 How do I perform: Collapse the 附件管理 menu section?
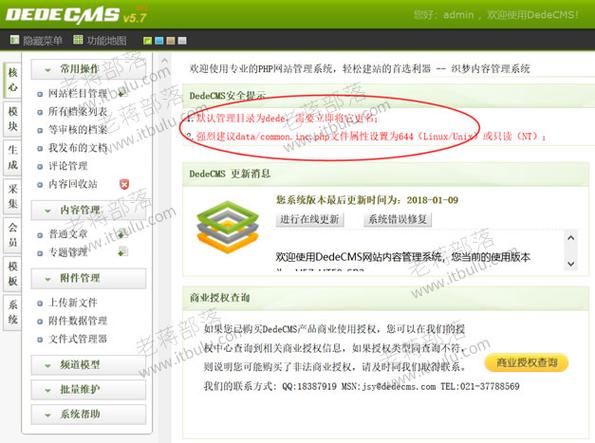point(88,278)
